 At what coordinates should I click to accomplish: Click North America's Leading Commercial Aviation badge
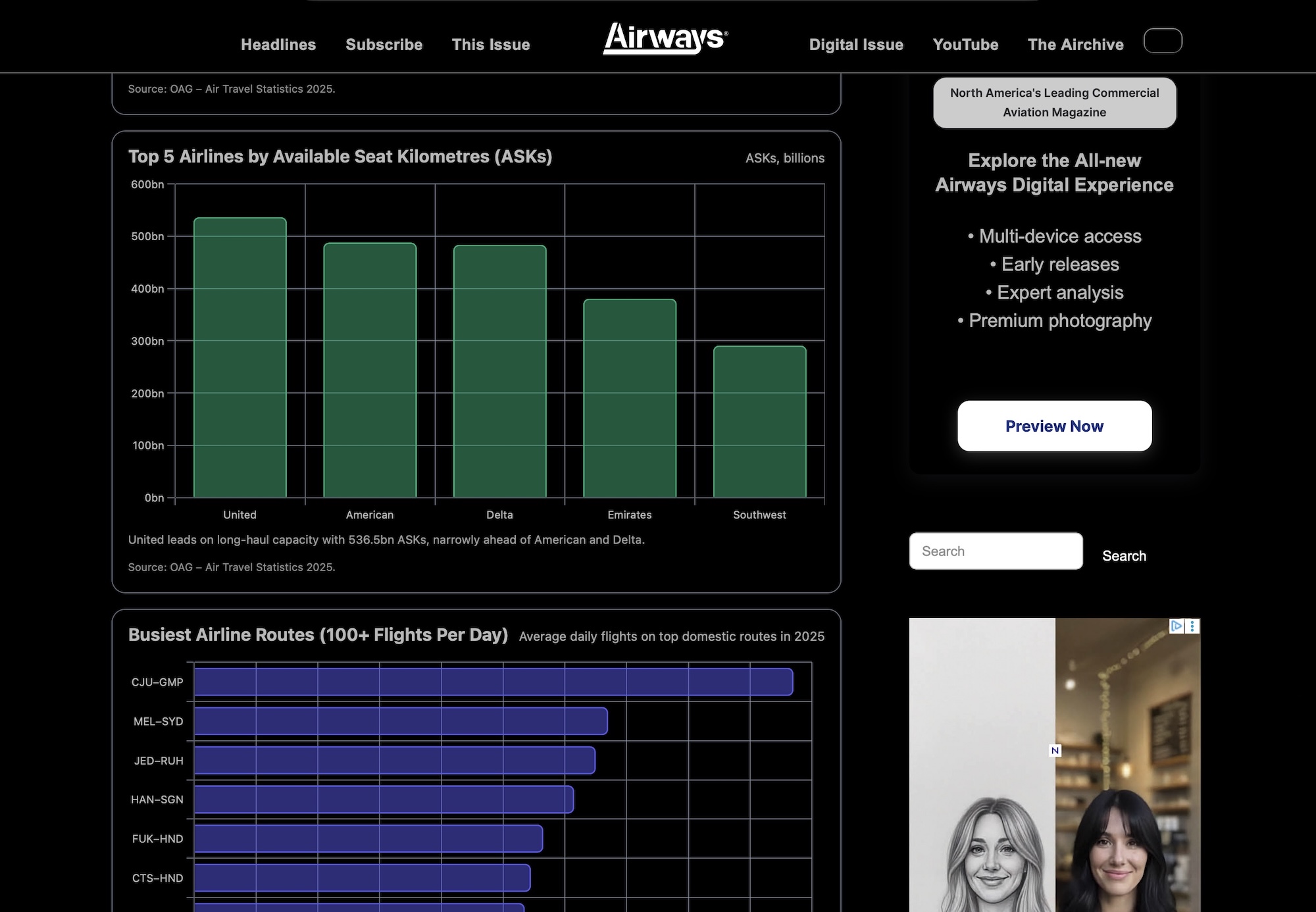(1054, 103)
